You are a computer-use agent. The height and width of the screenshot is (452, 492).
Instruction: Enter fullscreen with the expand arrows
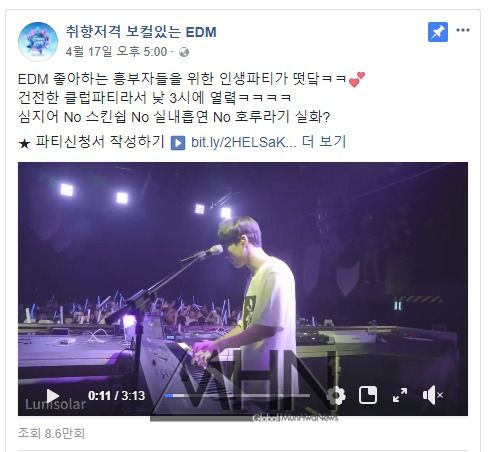click(400, 395)
